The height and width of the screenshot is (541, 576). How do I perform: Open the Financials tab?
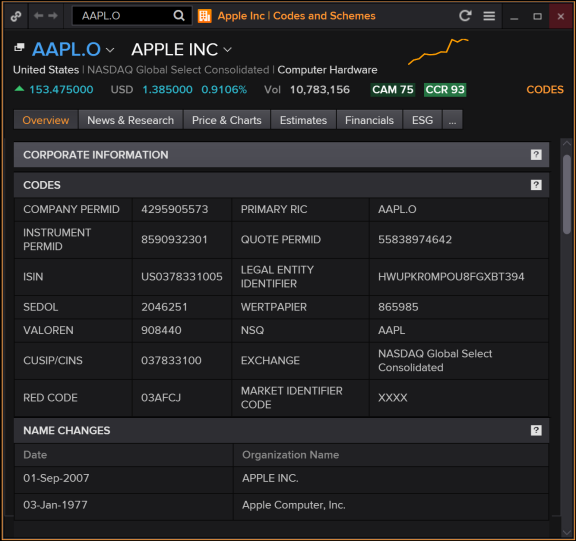(x=369, y=120)
